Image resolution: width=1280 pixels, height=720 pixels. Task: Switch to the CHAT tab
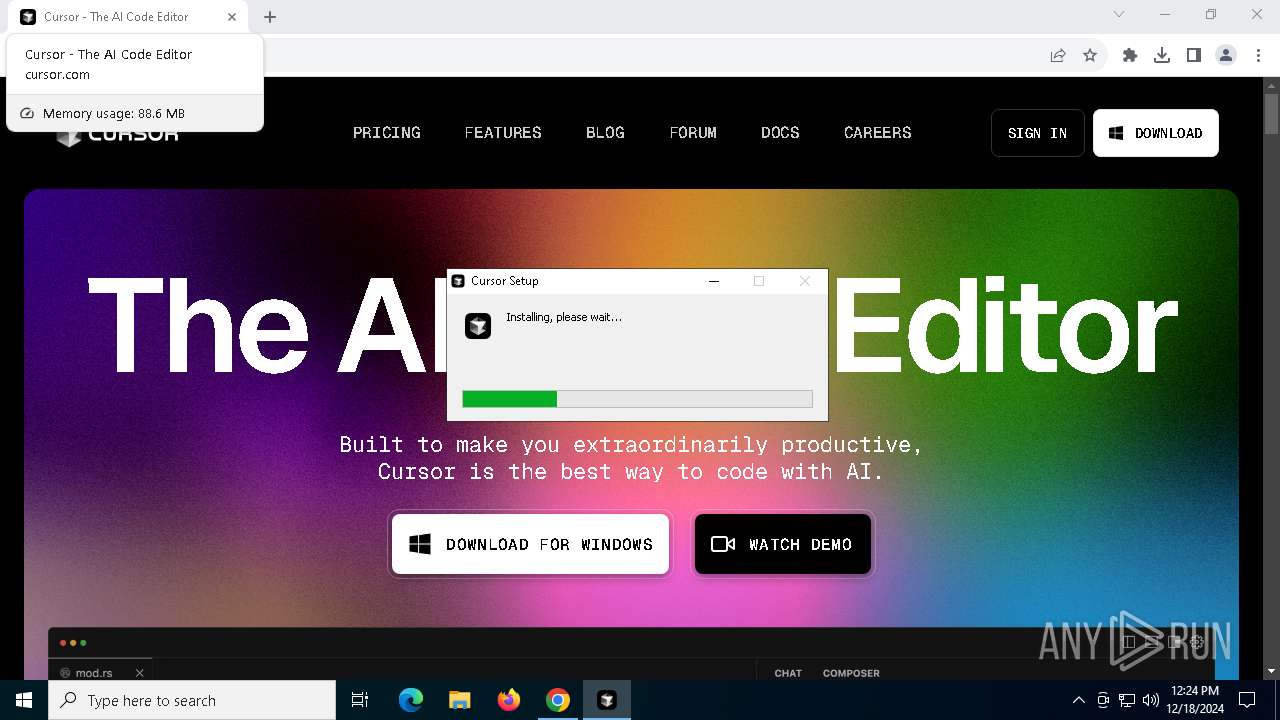[788, 673]
